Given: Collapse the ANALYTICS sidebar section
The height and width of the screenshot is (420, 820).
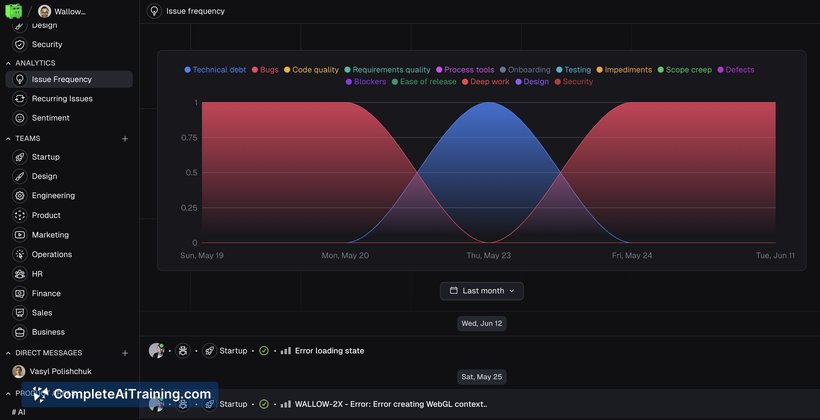Looking at the screenshot, I should click(8, 63).
